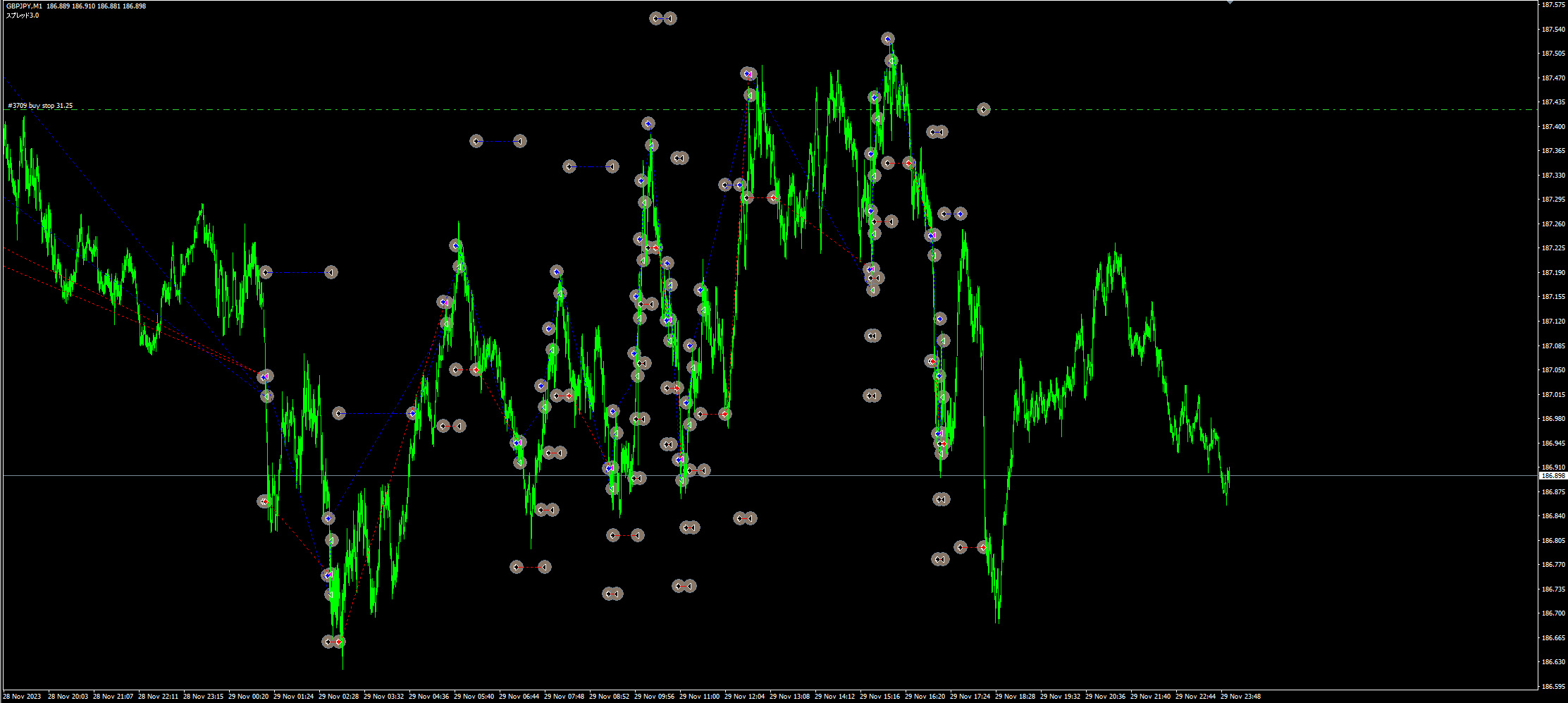Click the 28 Nov 22:11 time label
This screenshot has height=703, width=1568.
pos(159,697)
